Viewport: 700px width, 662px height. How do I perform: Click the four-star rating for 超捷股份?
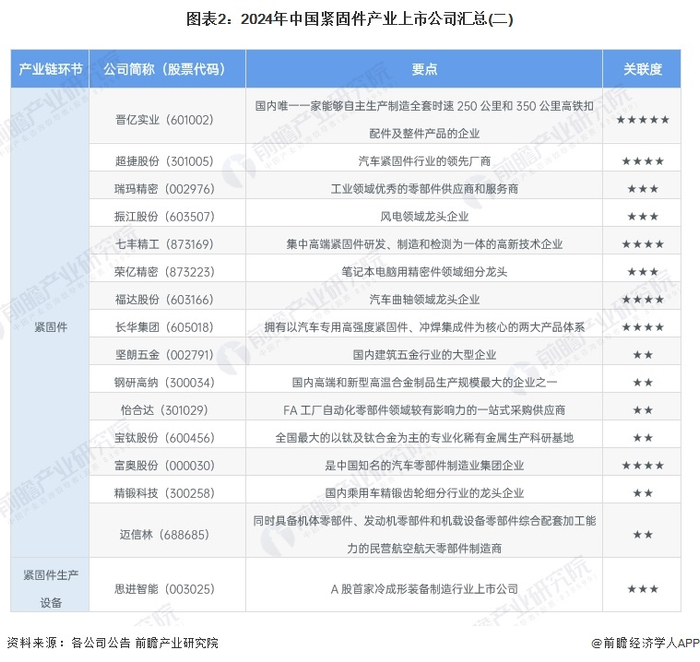point(642,161)
